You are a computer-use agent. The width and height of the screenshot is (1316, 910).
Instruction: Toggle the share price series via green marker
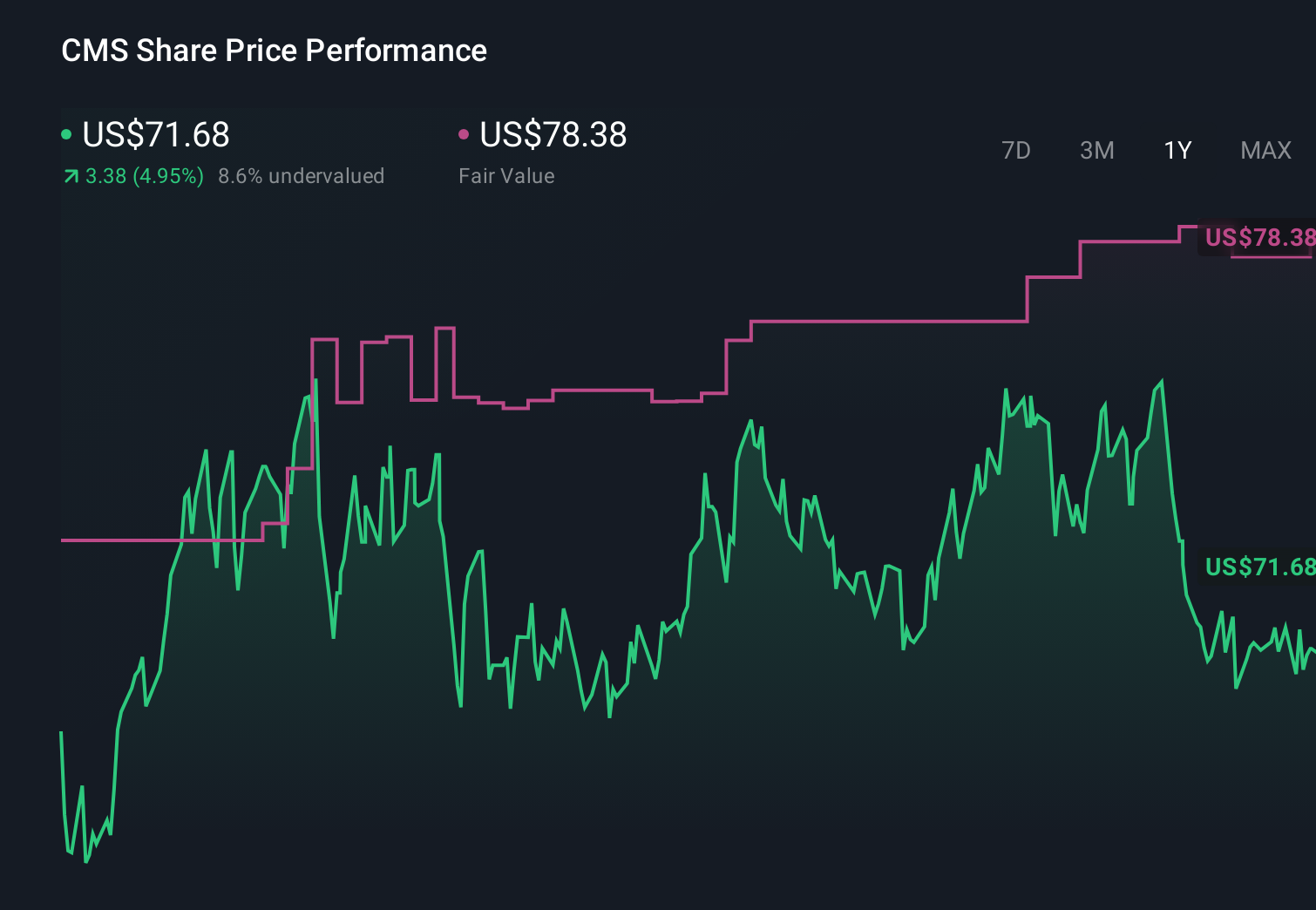[67, 133]
